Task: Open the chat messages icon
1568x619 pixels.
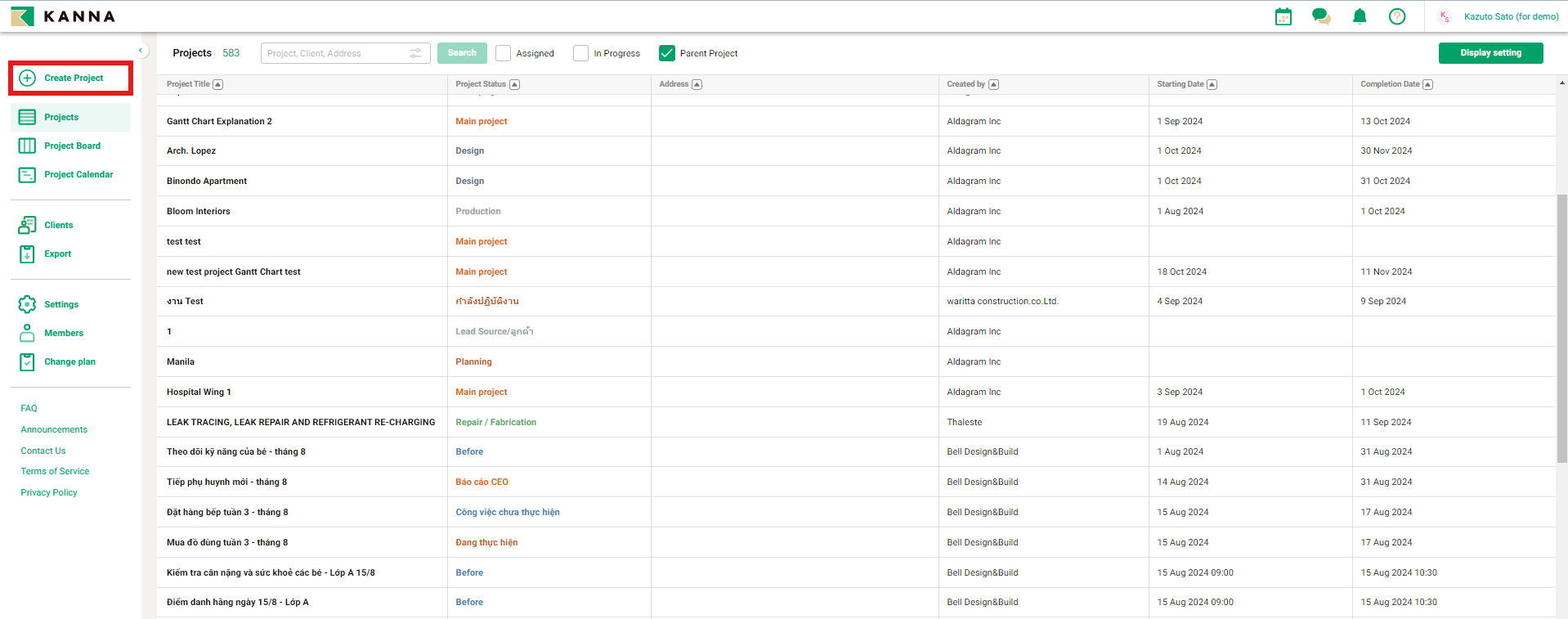Action: pos(1321,16)
